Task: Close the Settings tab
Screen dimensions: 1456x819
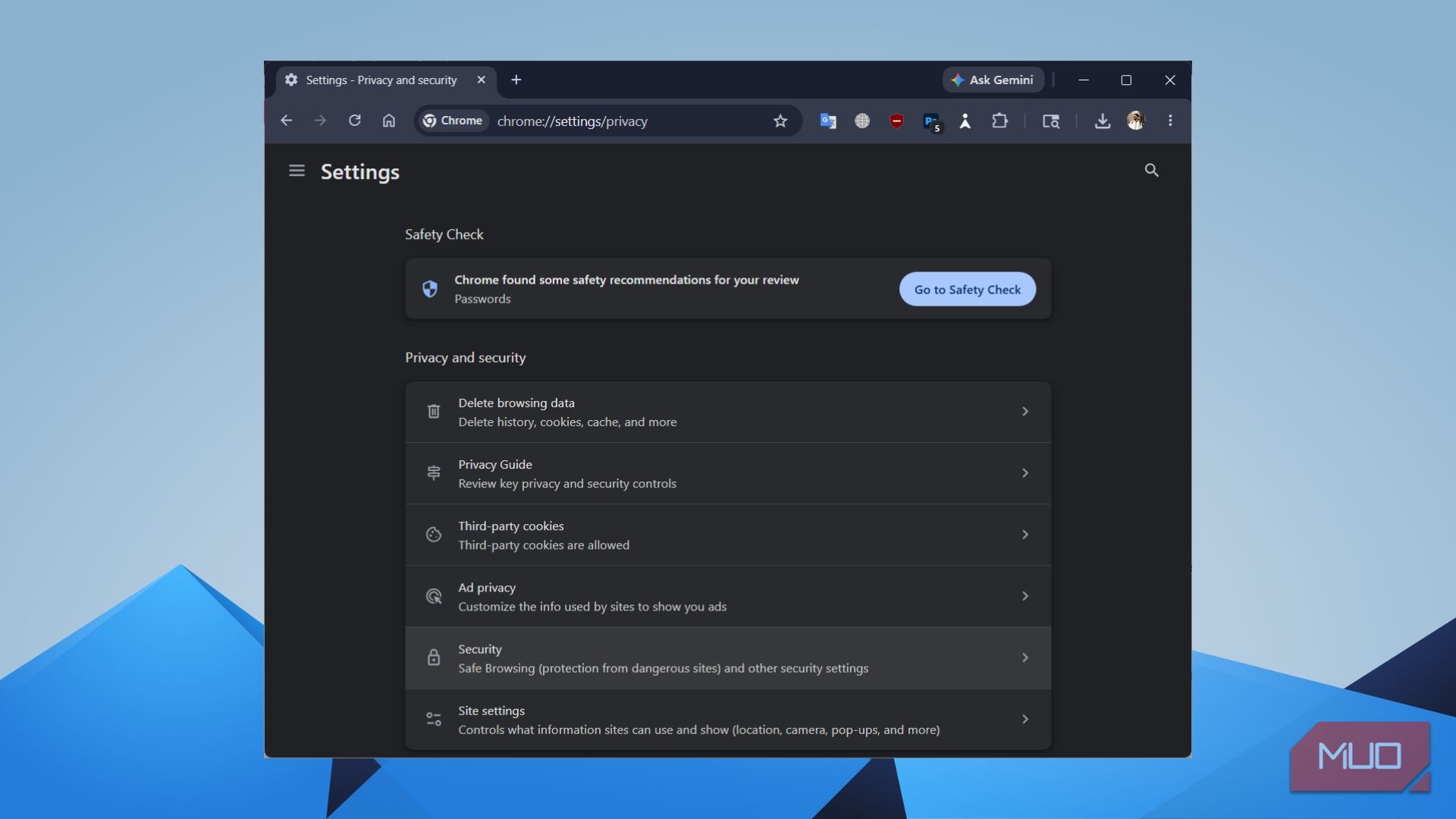Action: [481, 80]
